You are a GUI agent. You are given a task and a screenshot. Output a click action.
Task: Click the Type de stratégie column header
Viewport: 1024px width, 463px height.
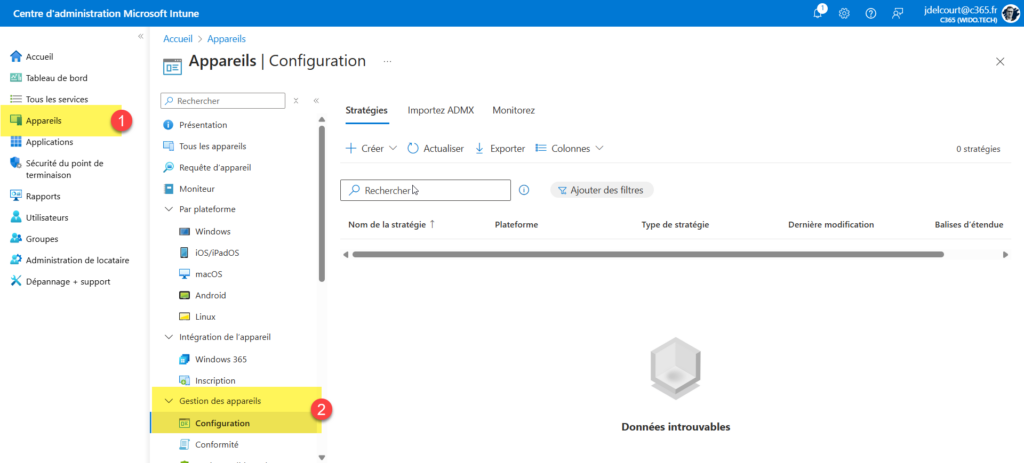point(675,225)
